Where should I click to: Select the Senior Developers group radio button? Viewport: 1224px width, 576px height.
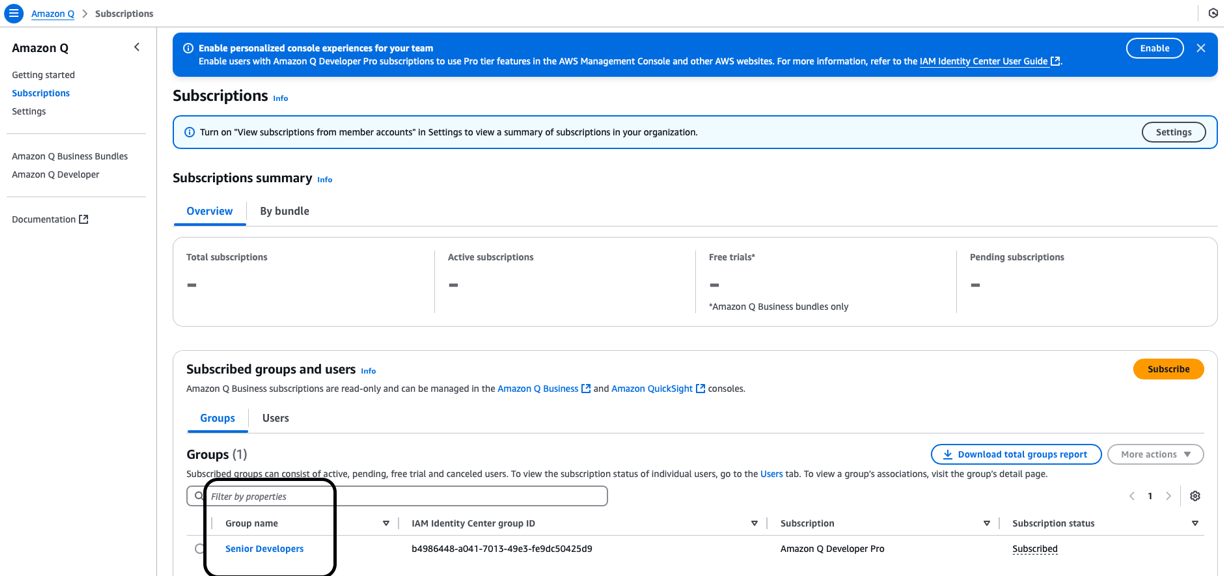click(200, 549)
